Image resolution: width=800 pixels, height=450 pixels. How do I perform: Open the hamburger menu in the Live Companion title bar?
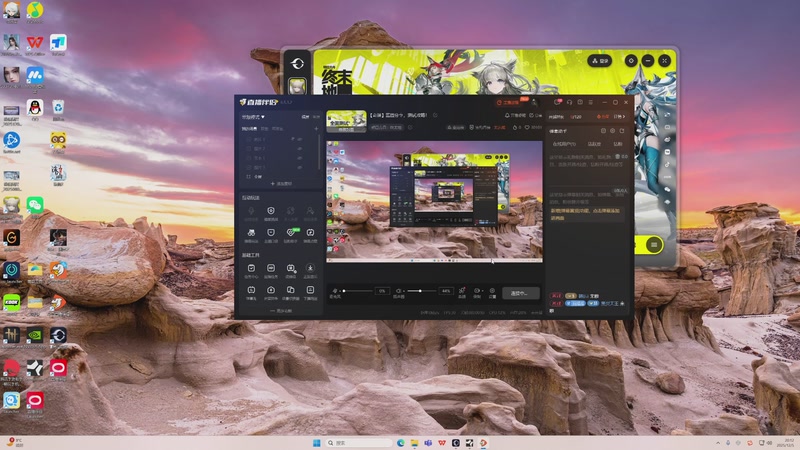[590, 102]
